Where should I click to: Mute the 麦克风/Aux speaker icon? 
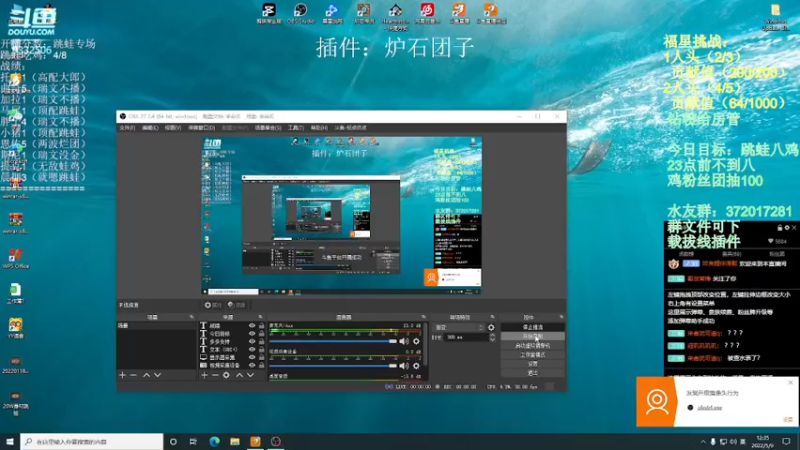404,341
